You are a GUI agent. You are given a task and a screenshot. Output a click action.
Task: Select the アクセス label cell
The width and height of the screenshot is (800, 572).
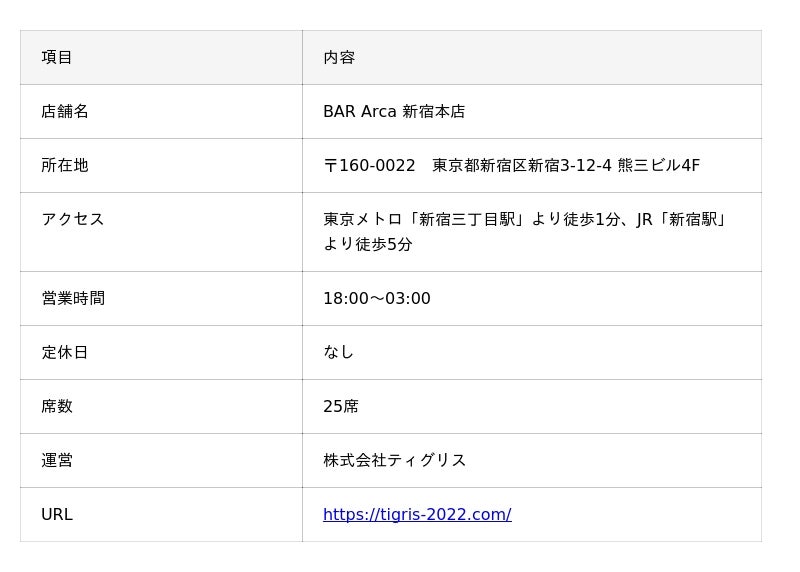point(161,232)
